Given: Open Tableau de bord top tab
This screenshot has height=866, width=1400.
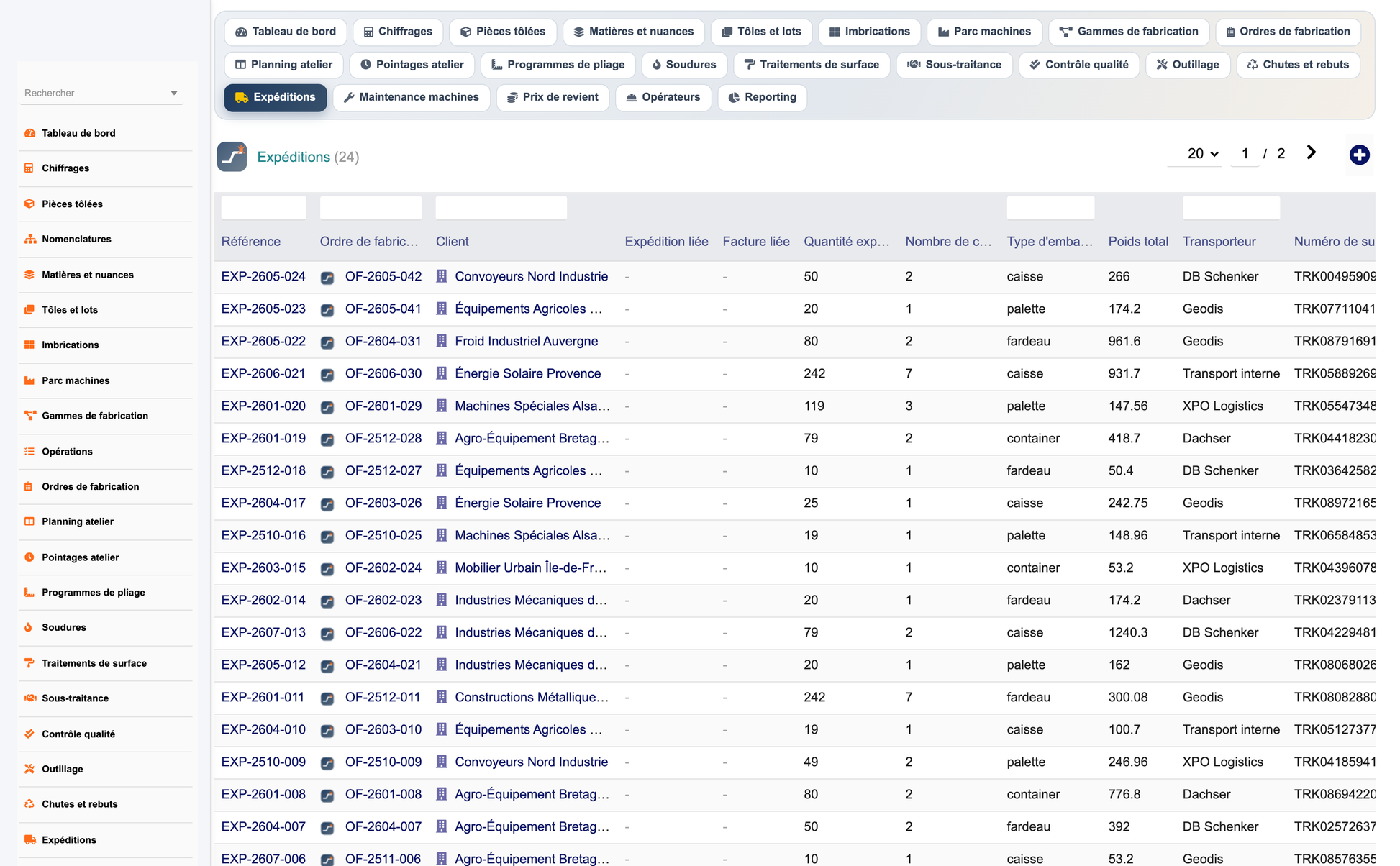Looking at the screenshot, I should click(286, 32).
